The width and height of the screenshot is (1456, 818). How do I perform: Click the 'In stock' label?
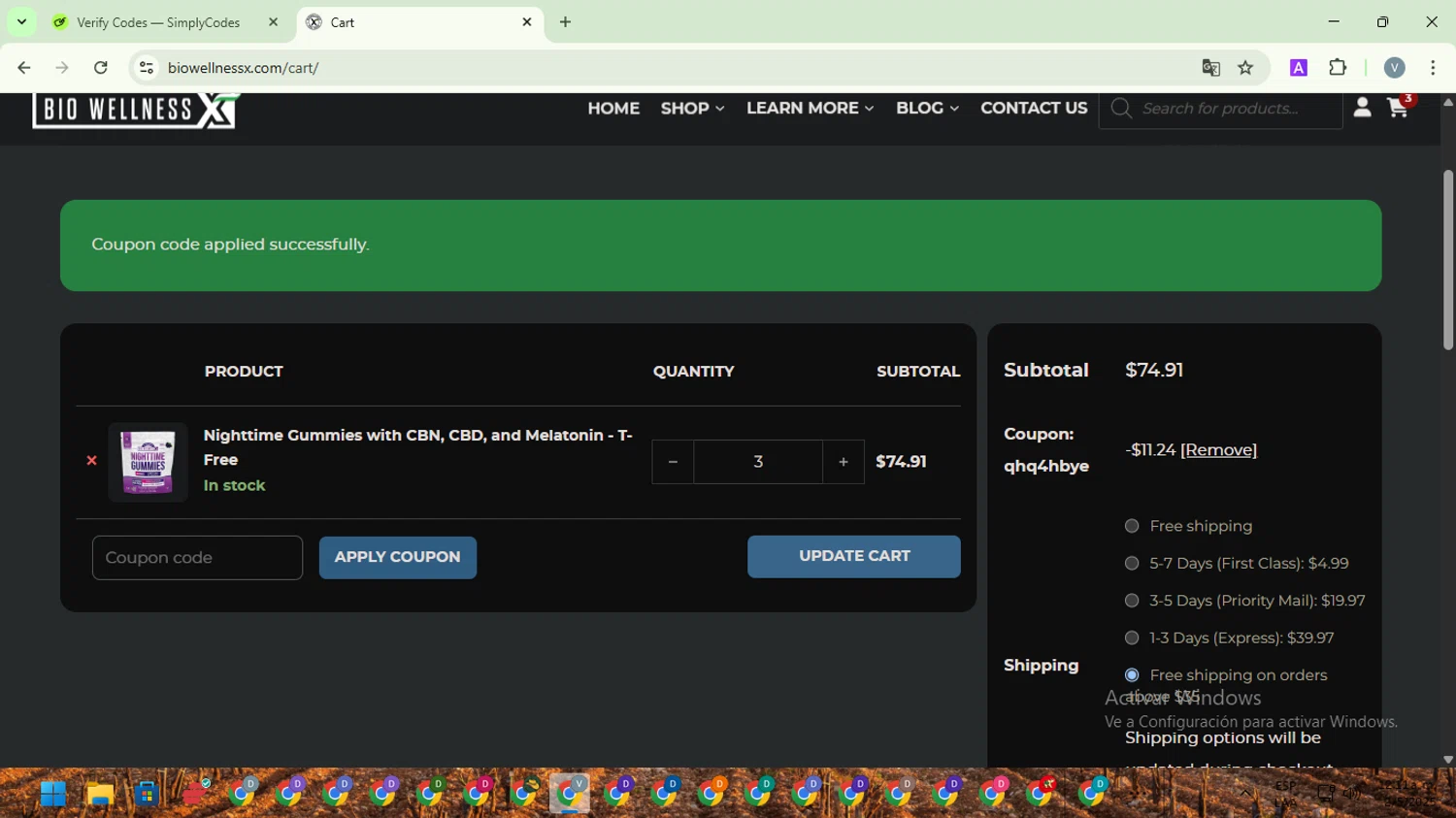tap(234, 485)
